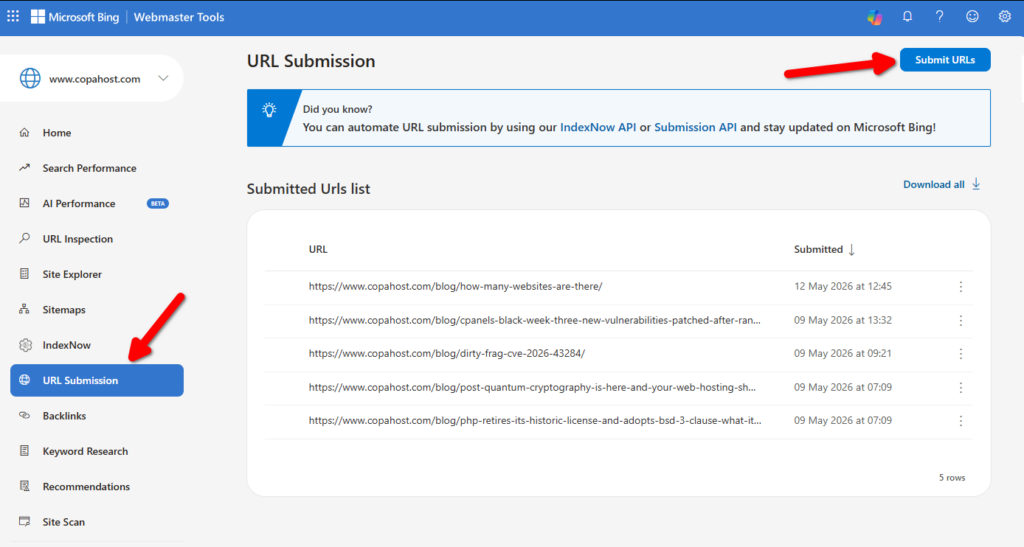Click the URL Inspection magnifier icon
The image size is (1024, 547).
(x=24, y=238)
